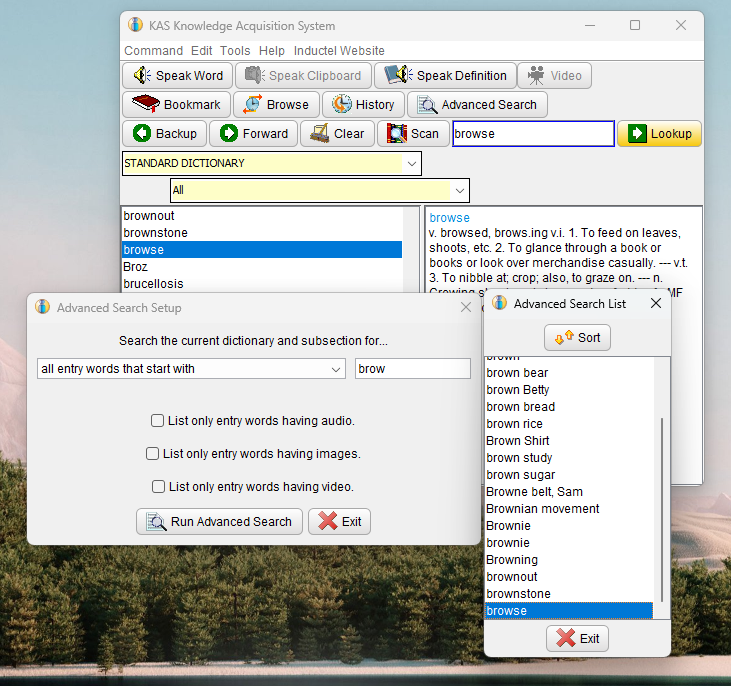
Task: Open the Tools menu
Action: click(235, 50)
